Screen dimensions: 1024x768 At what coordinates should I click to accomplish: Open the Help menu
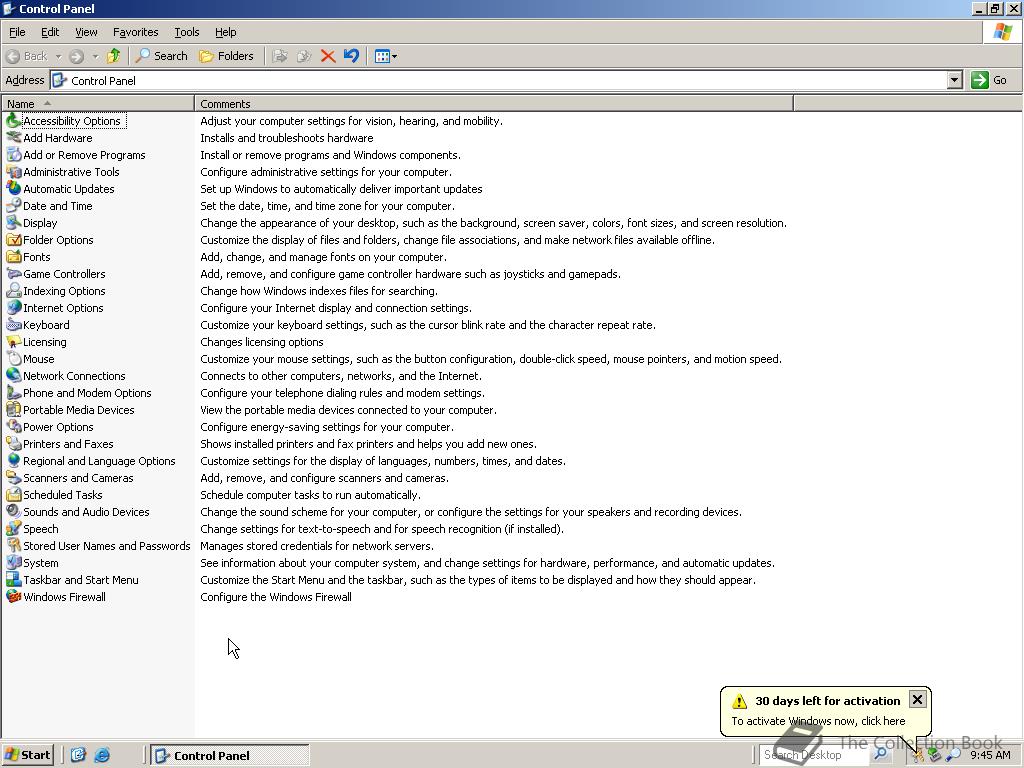point(225,32)
